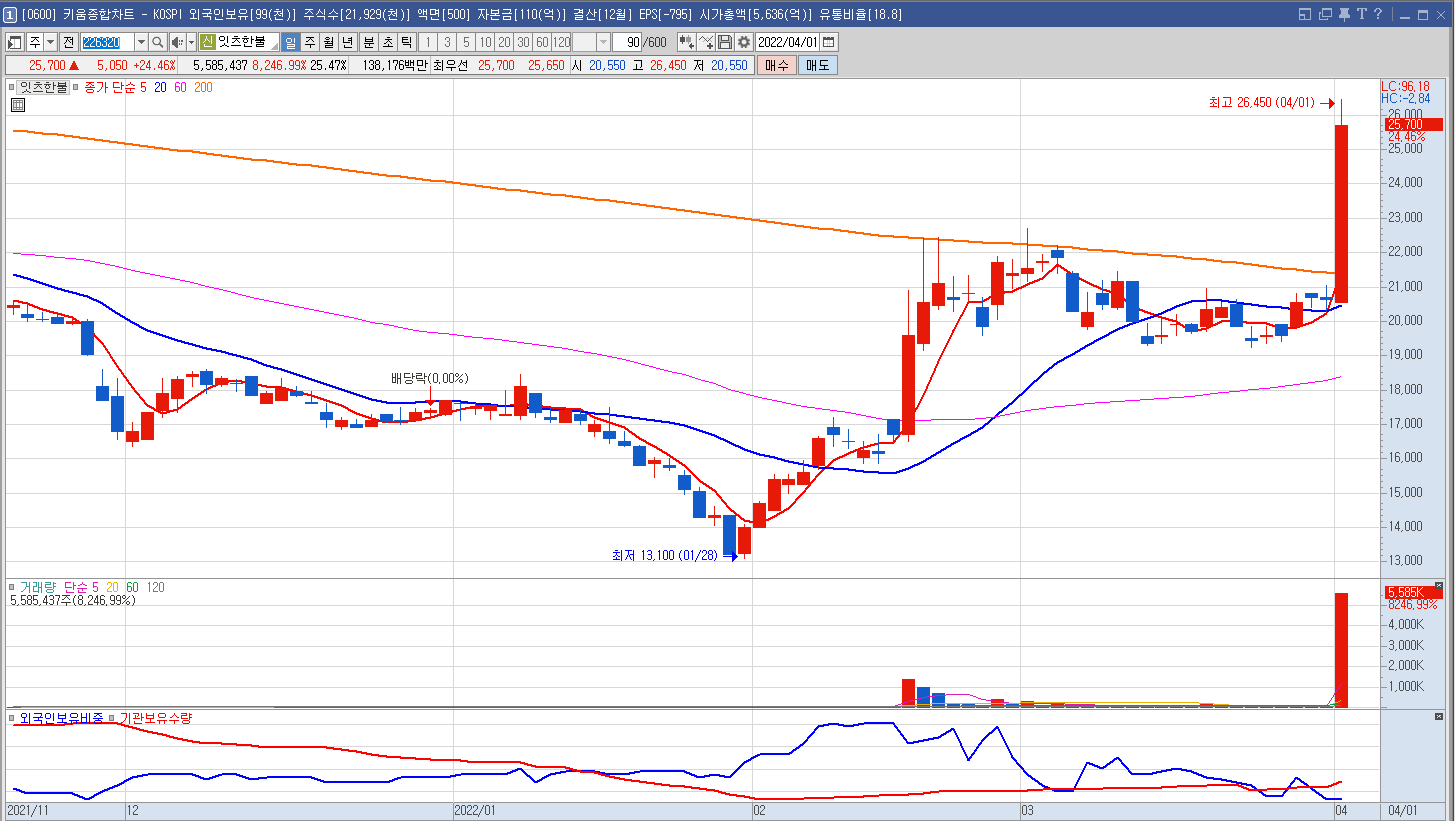
Task: Click the panel layout icon in title bar
Action: pos(1305,14)
